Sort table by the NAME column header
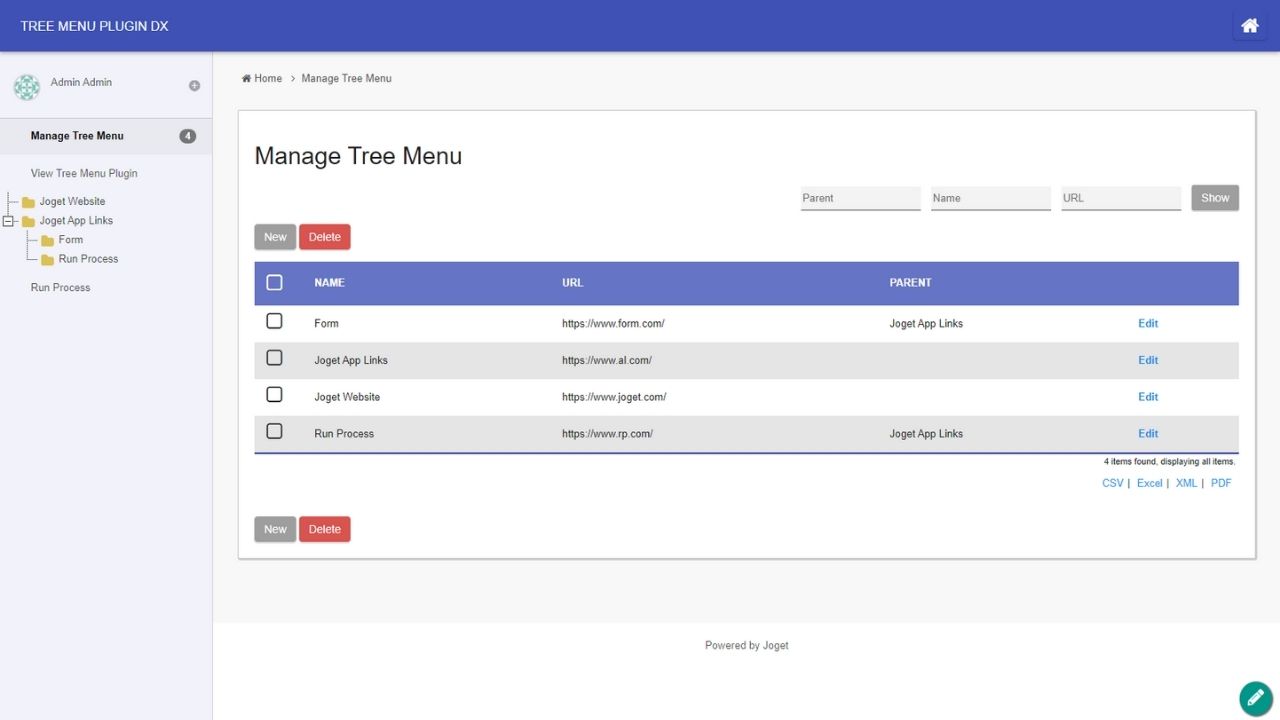This screenshot has width=1280, height=720. point(329,283)
